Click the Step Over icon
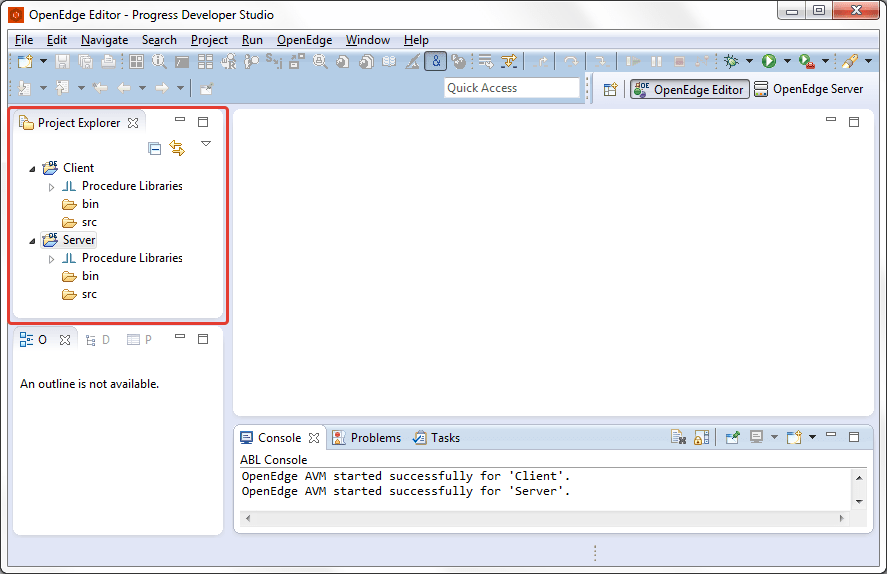This screenshot has height=574, width=887. (571, 61)
